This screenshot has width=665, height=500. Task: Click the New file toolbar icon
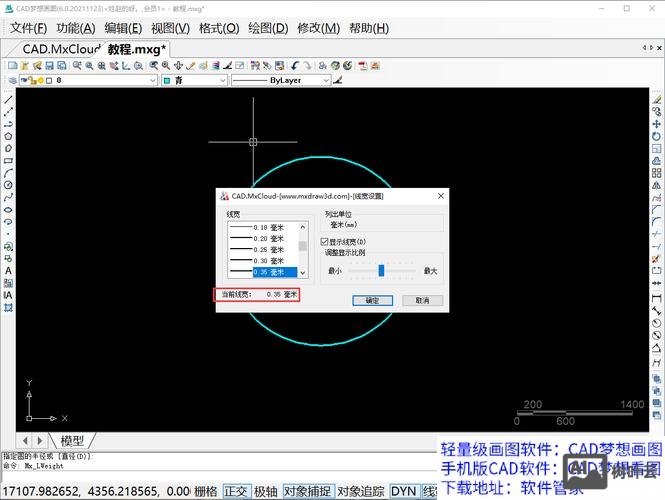(x=13, y=66)
